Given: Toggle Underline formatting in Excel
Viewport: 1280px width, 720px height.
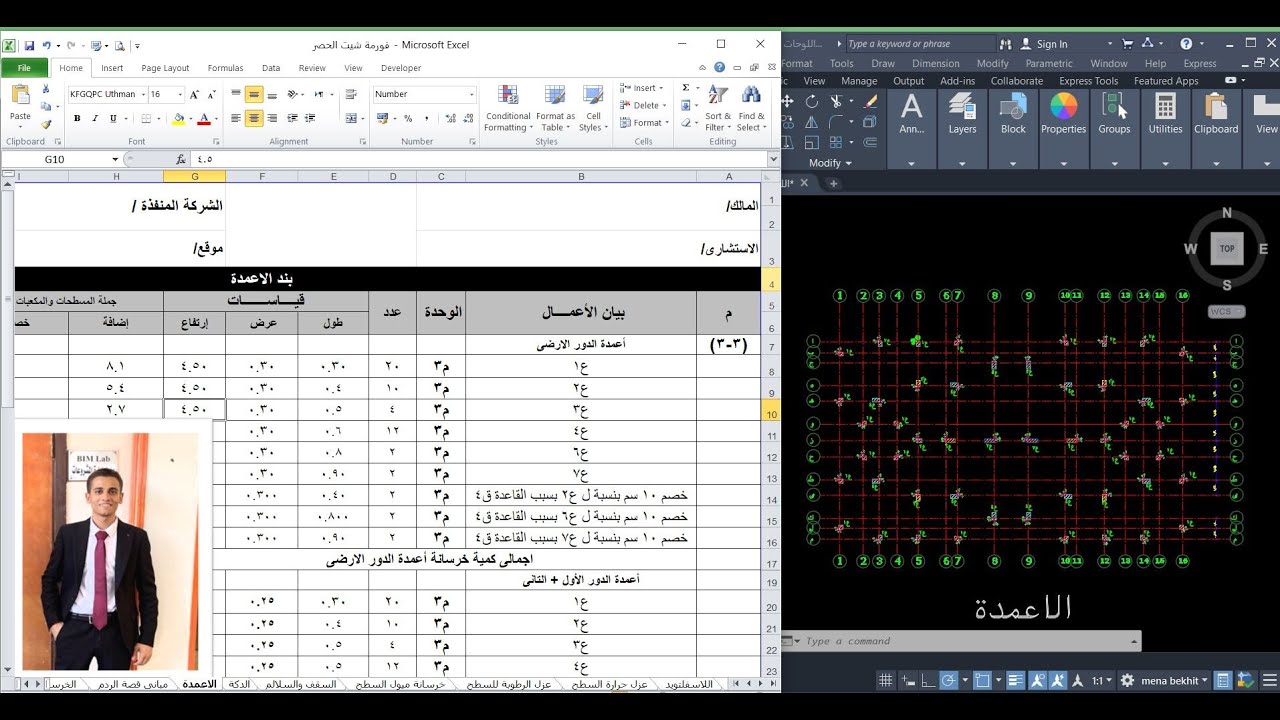Looking at the screenshot, I should (x=113, y=118).
